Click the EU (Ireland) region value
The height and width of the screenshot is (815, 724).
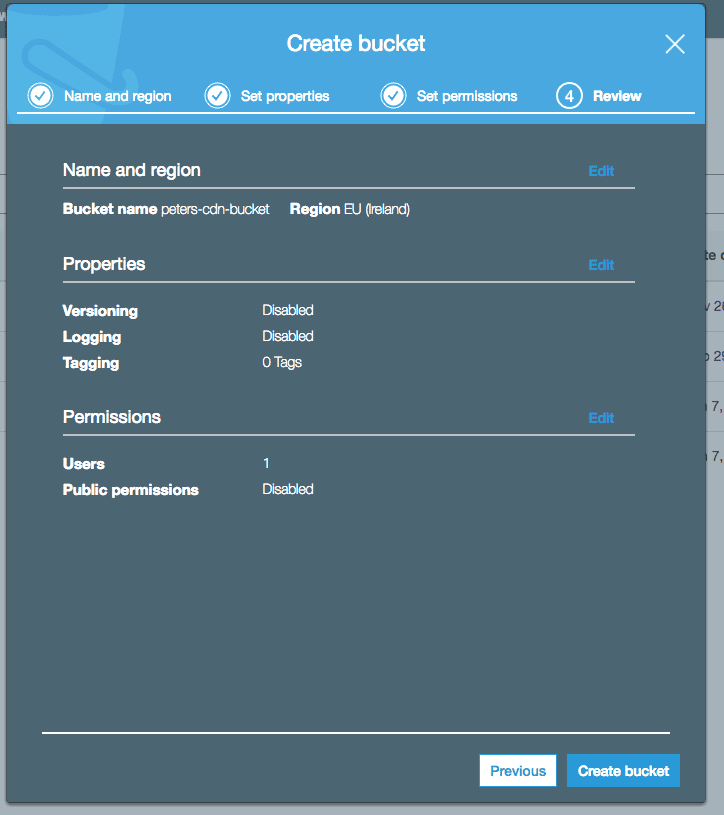[x=376, y=210]
